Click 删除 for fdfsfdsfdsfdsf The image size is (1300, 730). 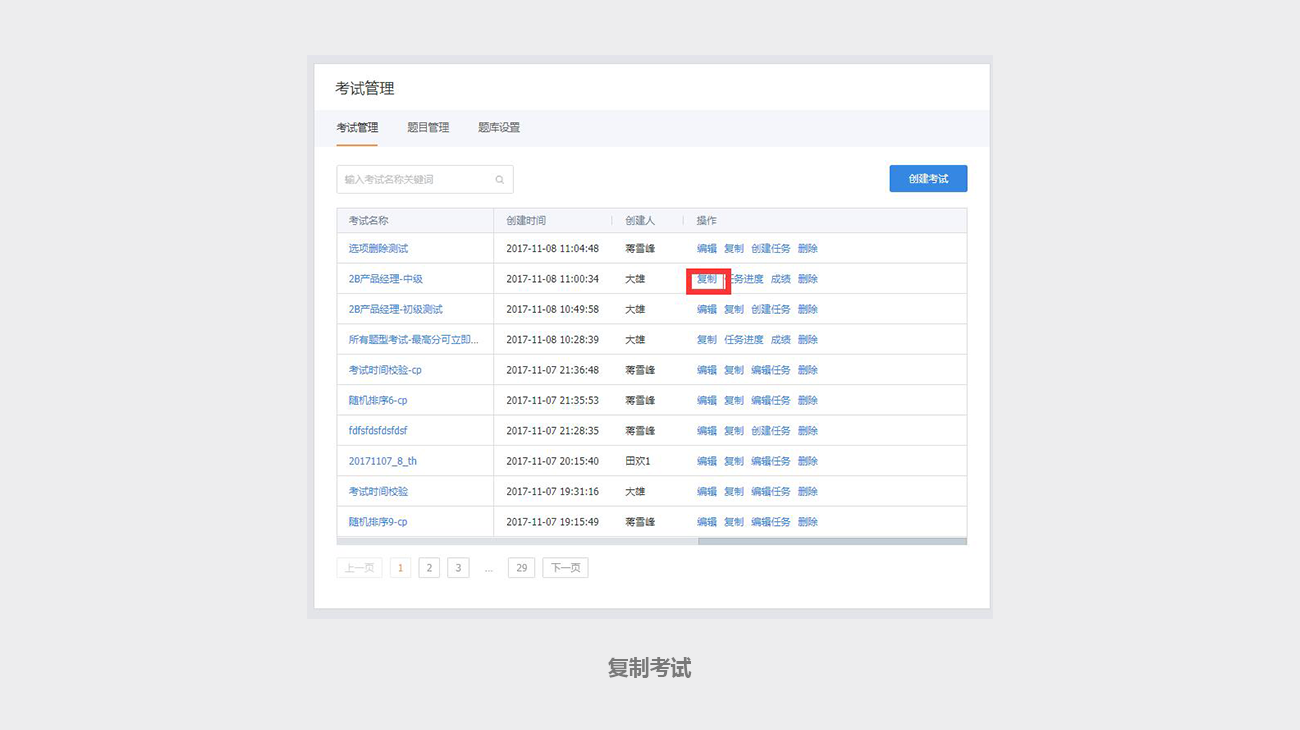(x=808, y=431)
